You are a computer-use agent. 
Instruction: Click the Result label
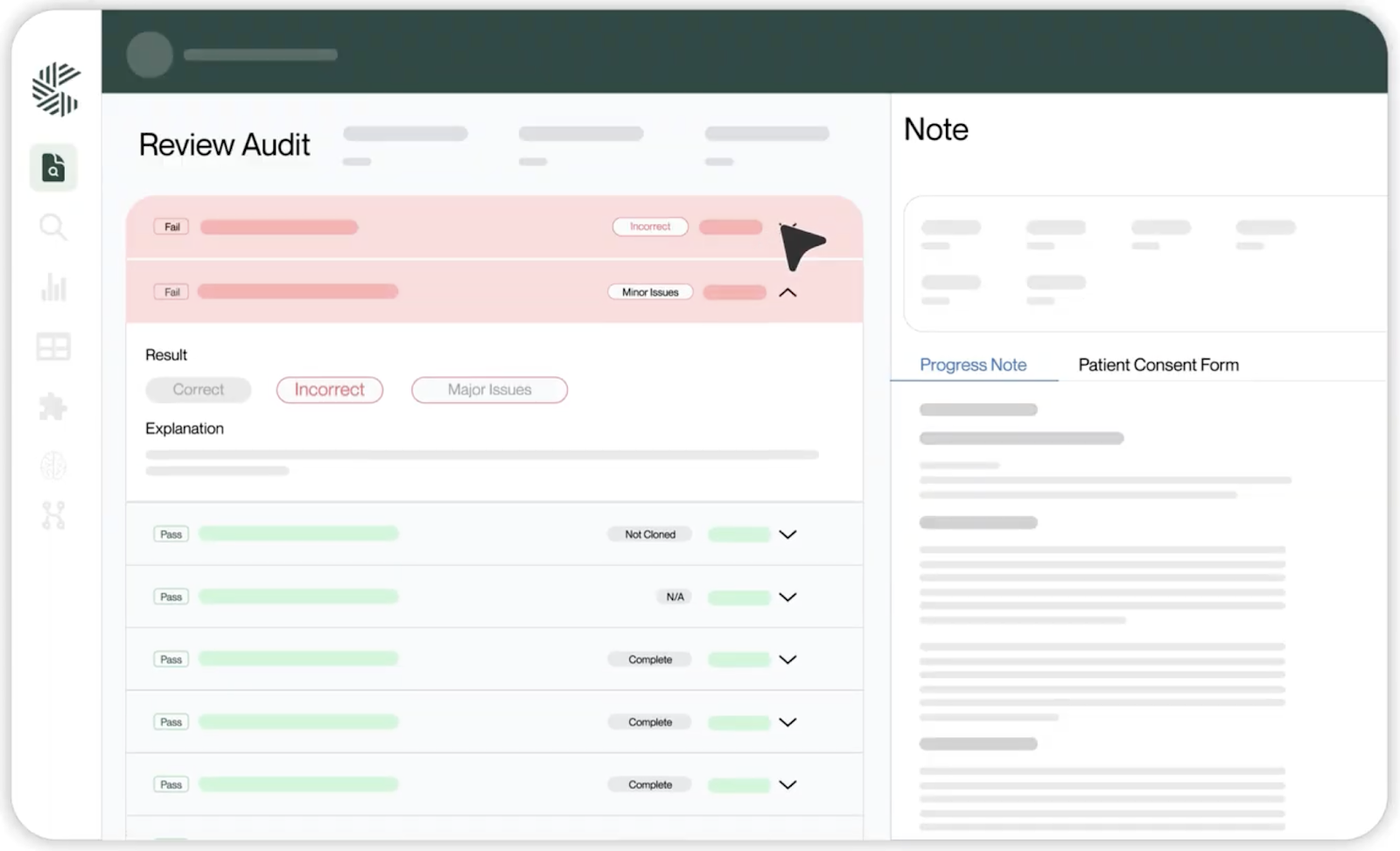[x=166, y=355]
